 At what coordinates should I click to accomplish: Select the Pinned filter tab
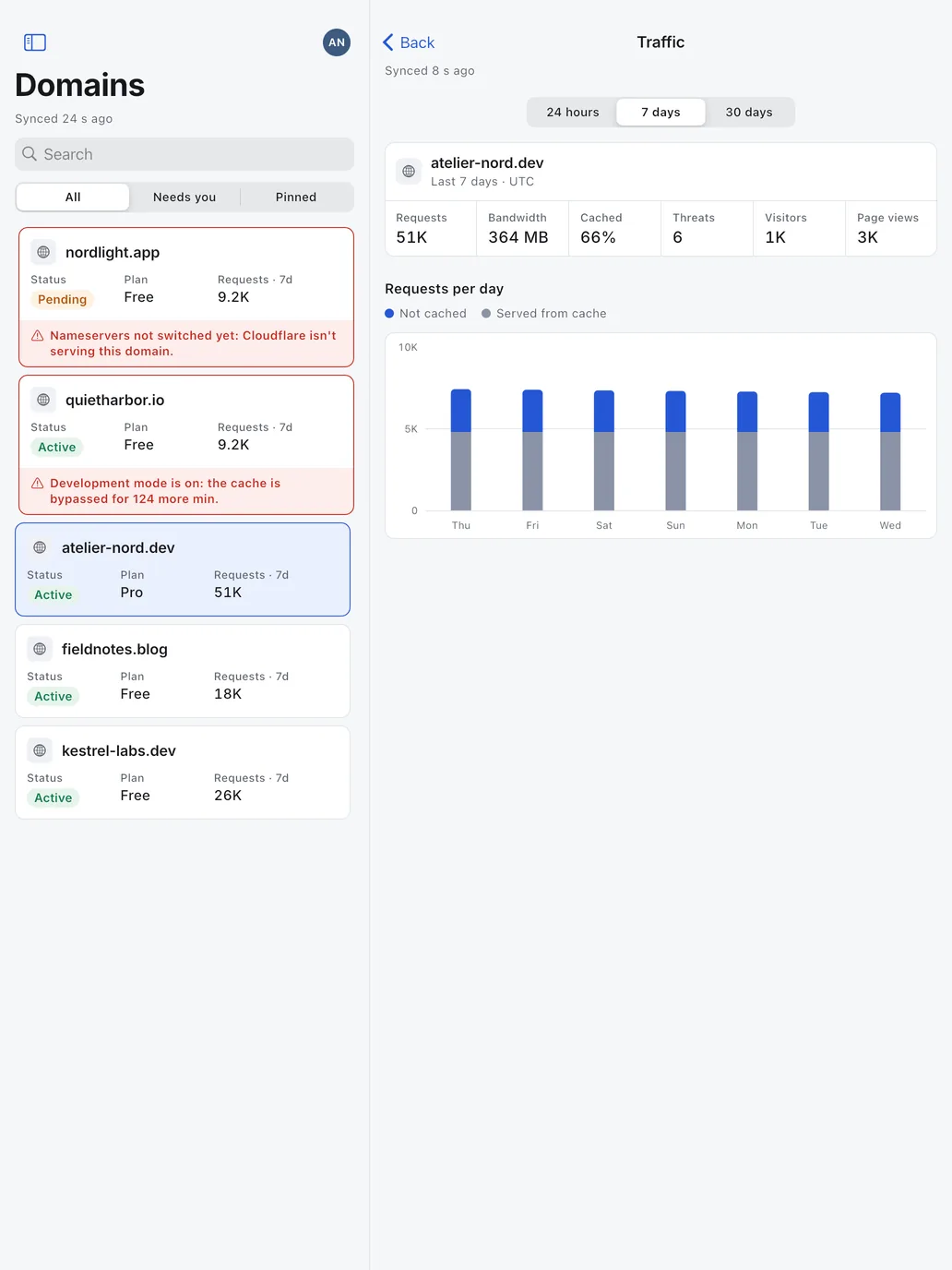click(x=296, y=197)
